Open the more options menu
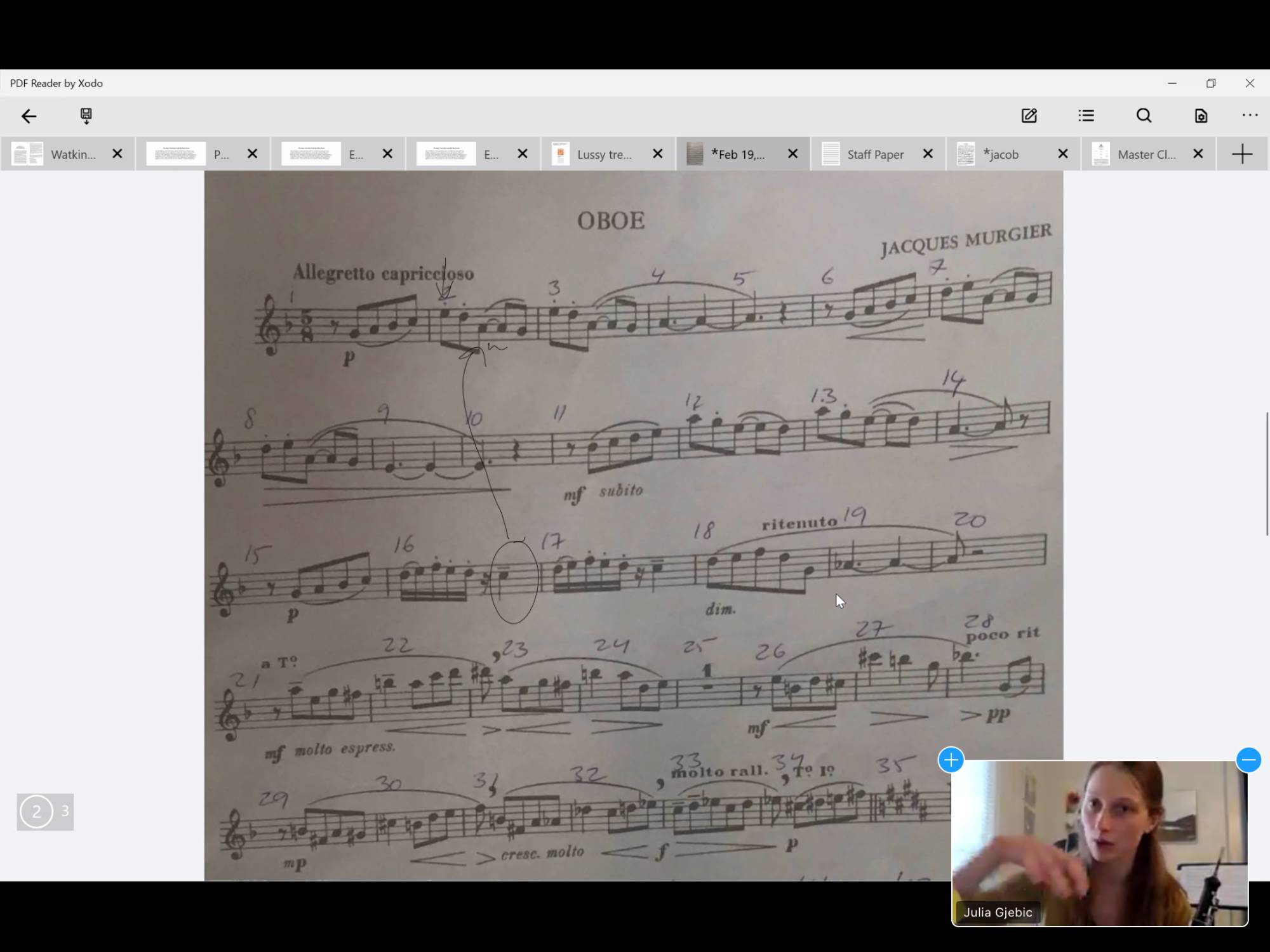Screen dimensions: 1270x952 click(x=1250, y=116)
